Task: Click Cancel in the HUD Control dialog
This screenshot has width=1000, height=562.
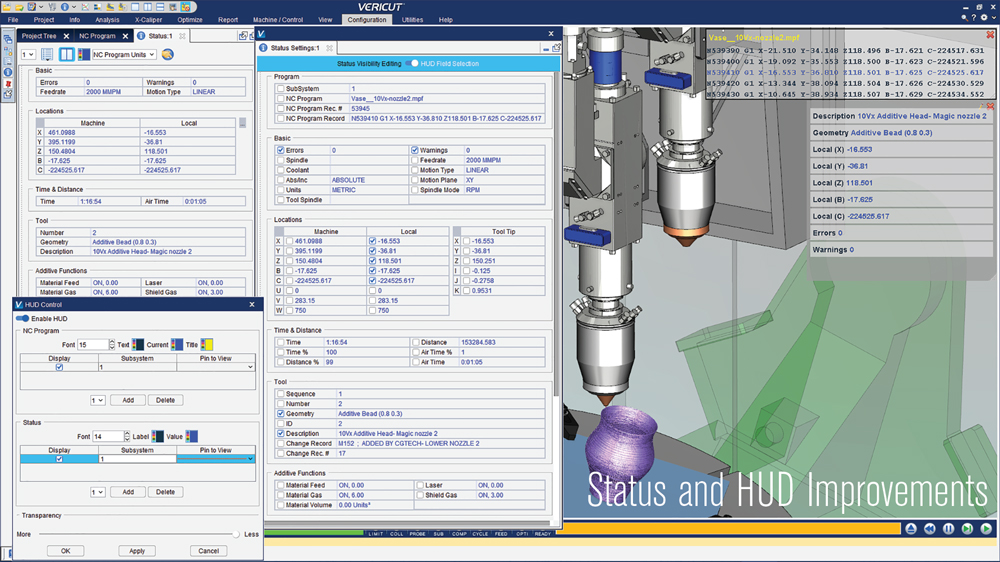Action: (209, 551)
